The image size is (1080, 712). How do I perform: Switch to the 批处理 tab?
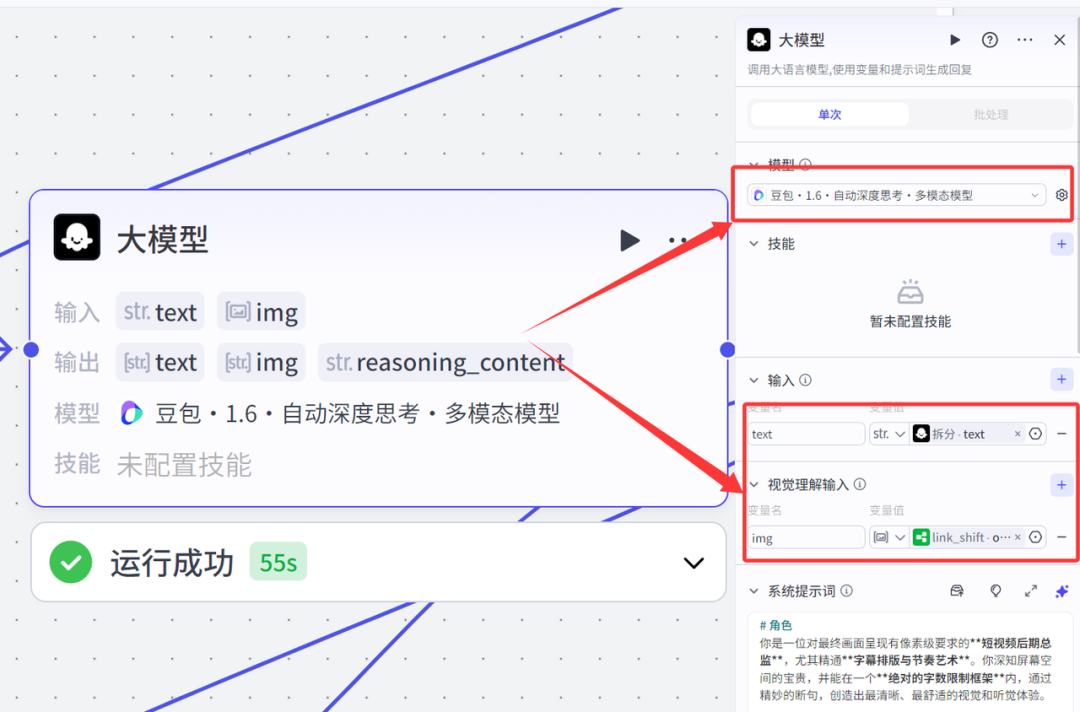click(990, 114)
